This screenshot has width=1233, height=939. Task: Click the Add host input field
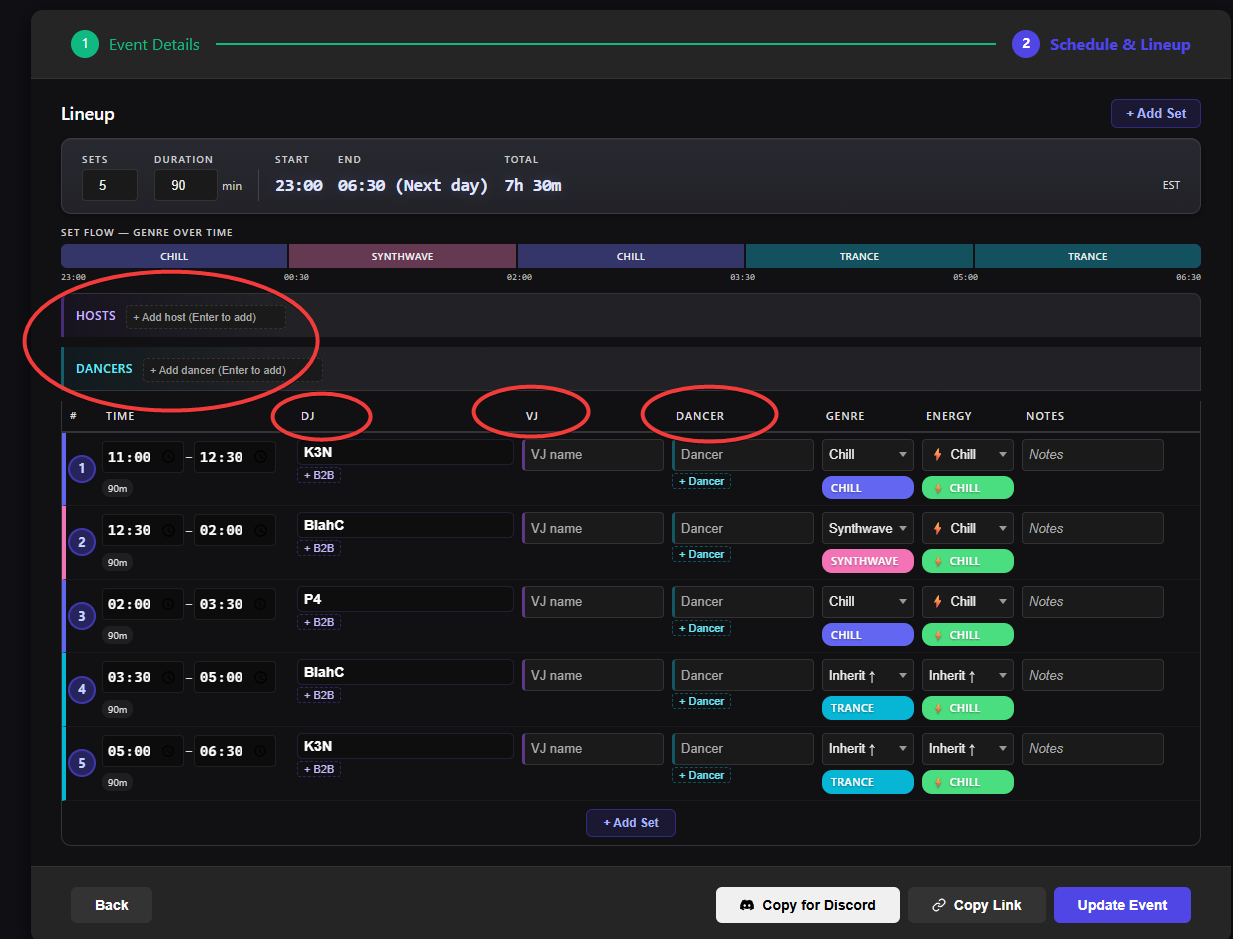(x=205, y=317)
